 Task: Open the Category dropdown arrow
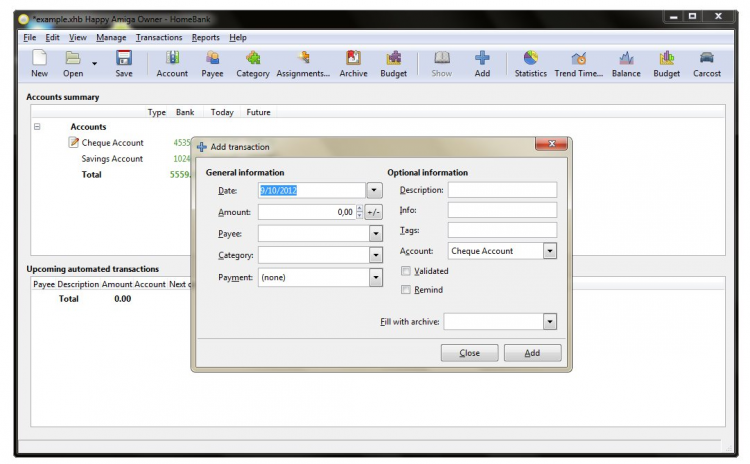pos(376,255)
